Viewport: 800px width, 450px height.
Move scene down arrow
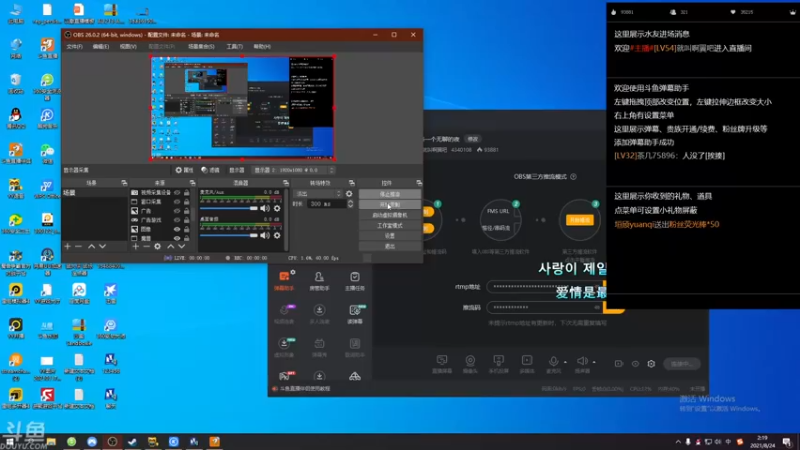pyautogui.click(x=103, y=246)
